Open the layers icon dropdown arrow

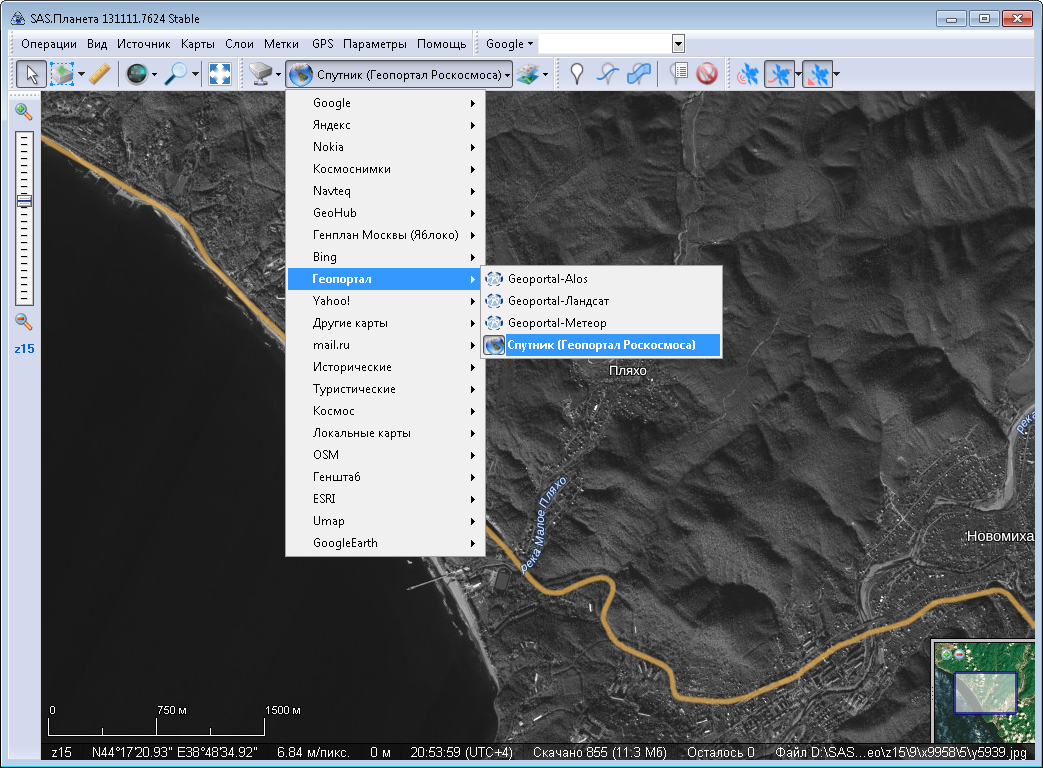tap(545, 74)
